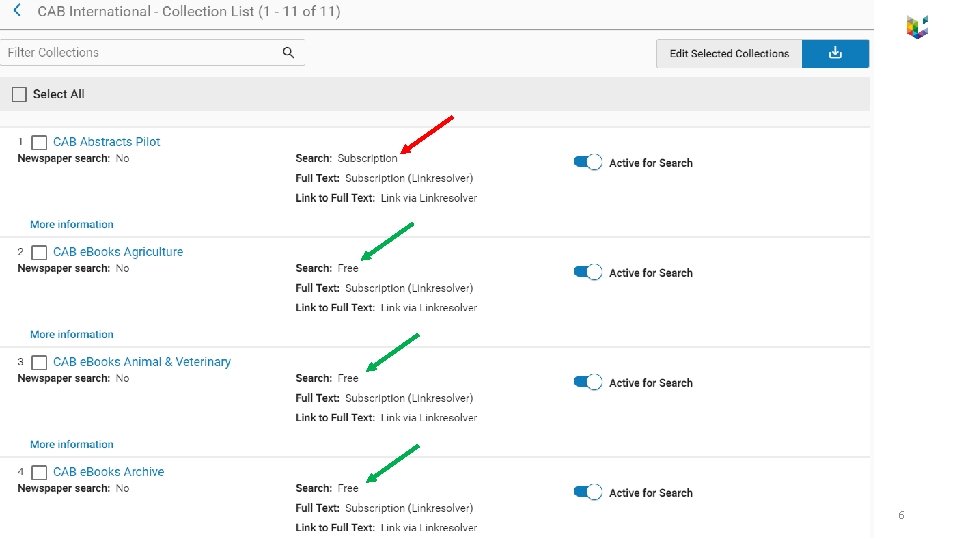Click the page title CAB International - Collection List
960x540 pixels.
(189, 11)
